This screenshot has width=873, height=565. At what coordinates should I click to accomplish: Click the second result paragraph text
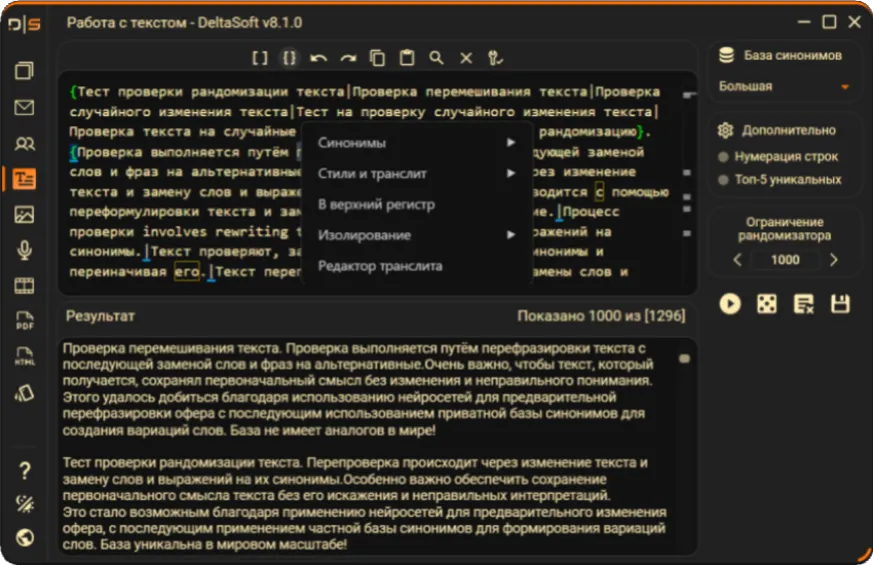[365, 503]
